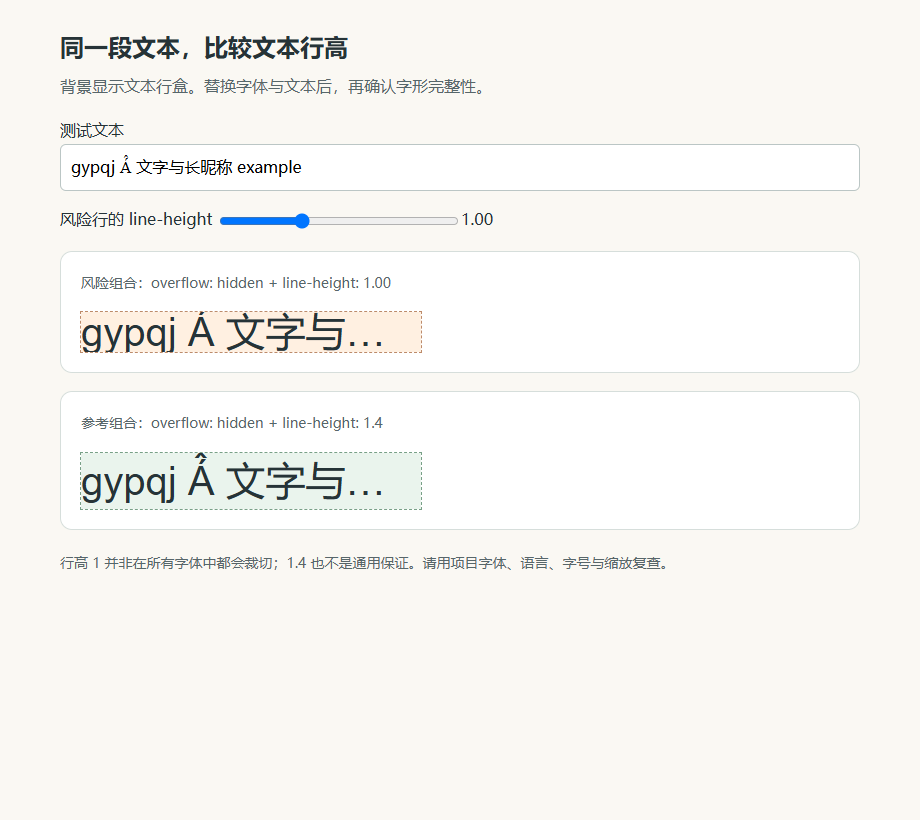The width and height of the screenshot is (920, 820).
Task: Click the footer note starting 行高 1 并非
Action: (366, 563)
